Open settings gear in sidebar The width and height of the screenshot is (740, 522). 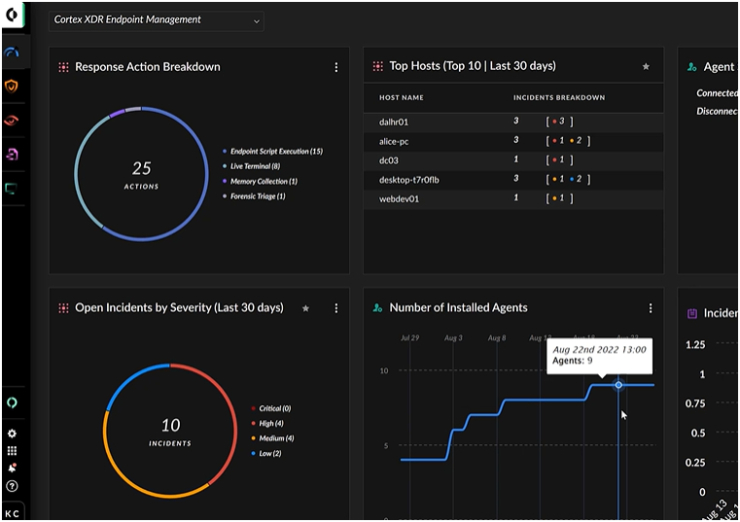(x=12, y=434)
